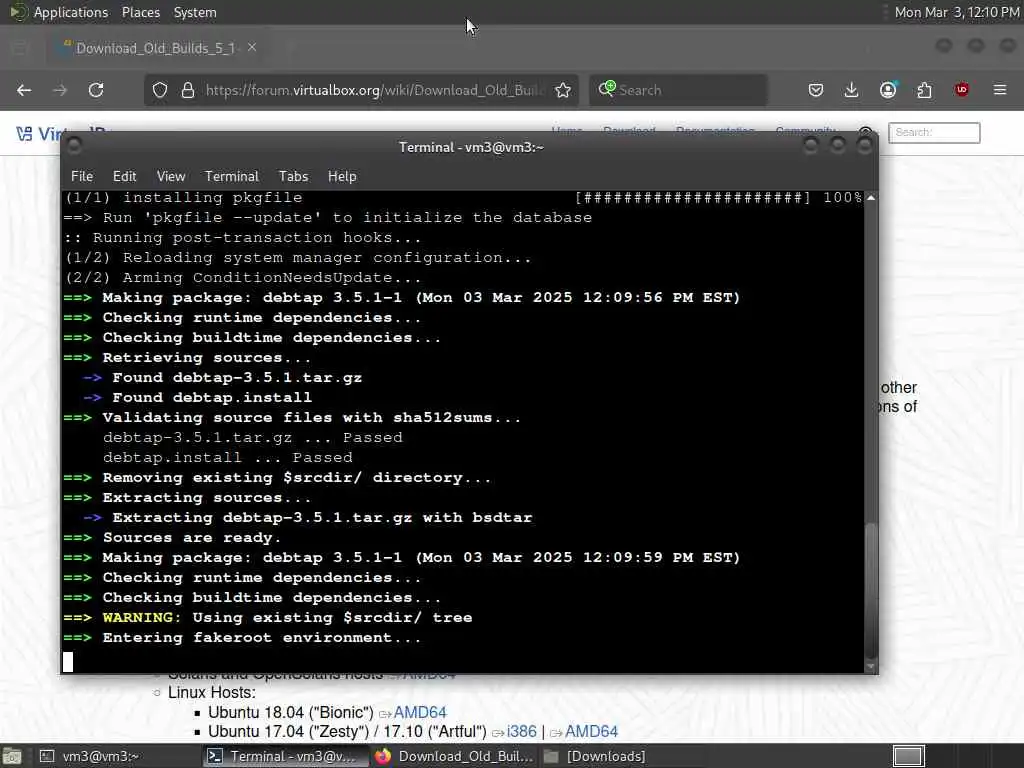The height and width of the screenshot is (768, 1024).
Task: Open Ubuntu 17.04 Zesty i386 link
Action: point(522,731)
